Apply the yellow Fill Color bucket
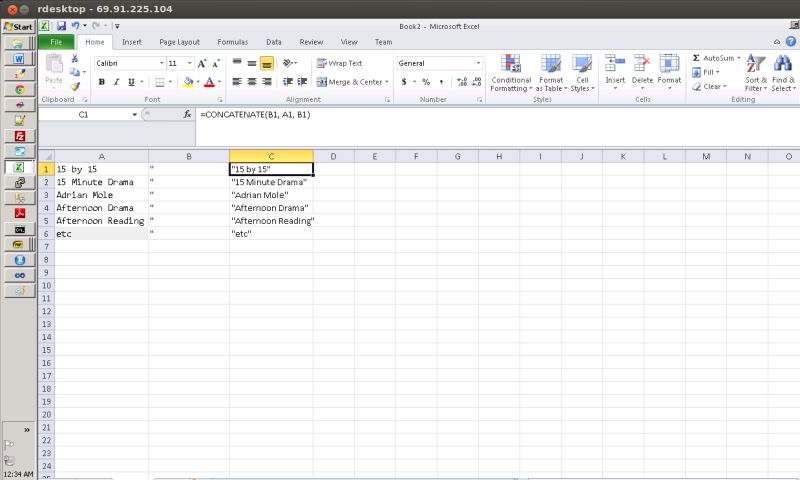This screenshot has height=480, width=800. [188, 82]
